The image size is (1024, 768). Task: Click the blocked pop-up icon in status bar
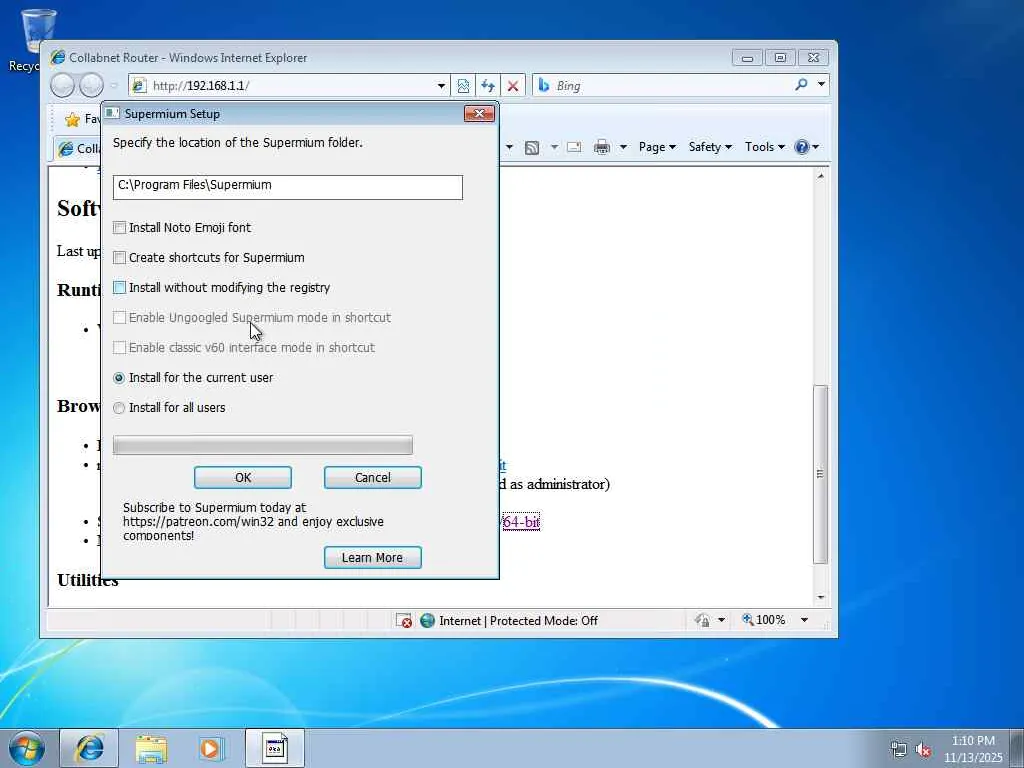coord(404,620)
